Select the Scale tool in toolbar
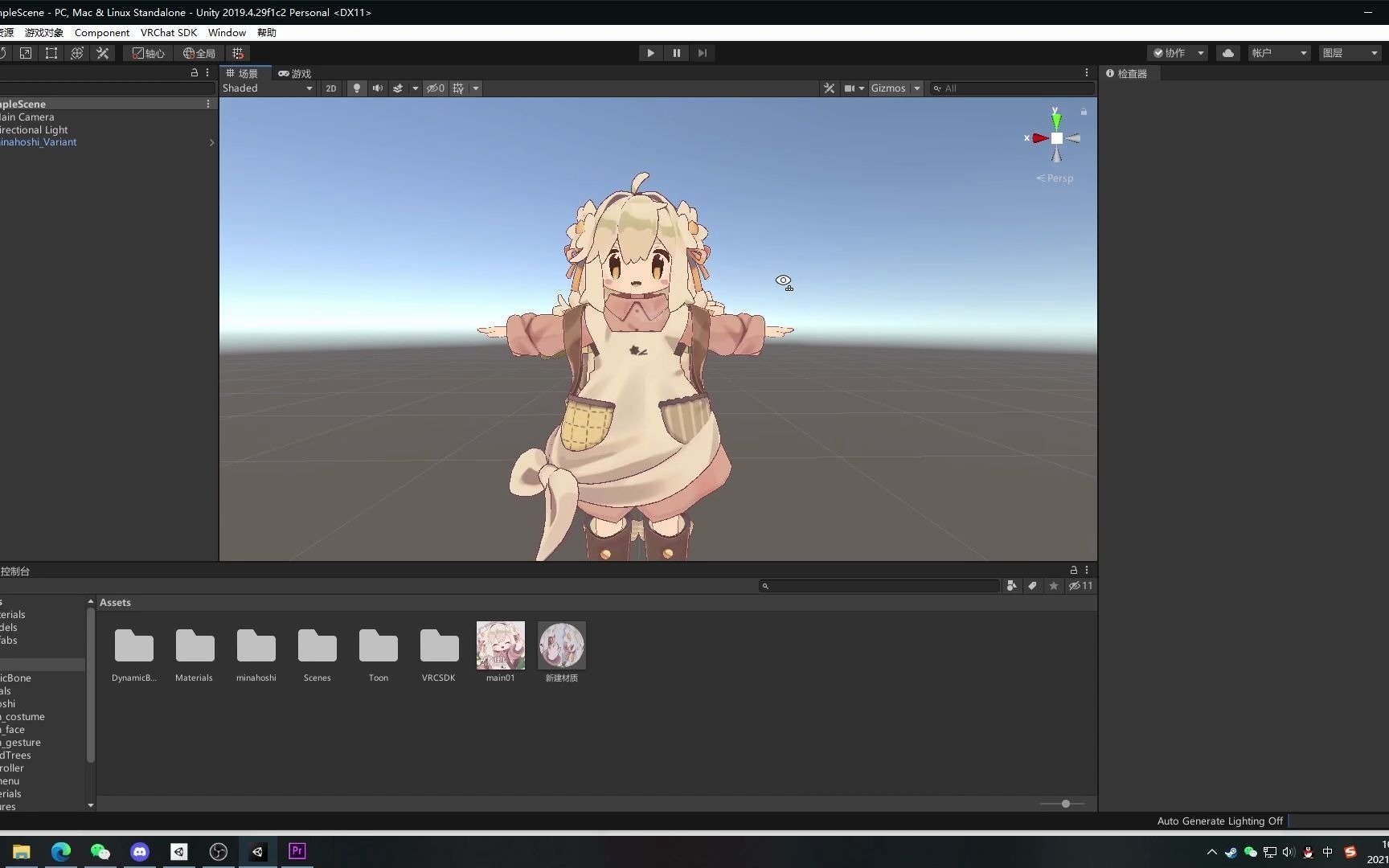Viewport: 1389px width, 868px height. [x=26, y=53]
